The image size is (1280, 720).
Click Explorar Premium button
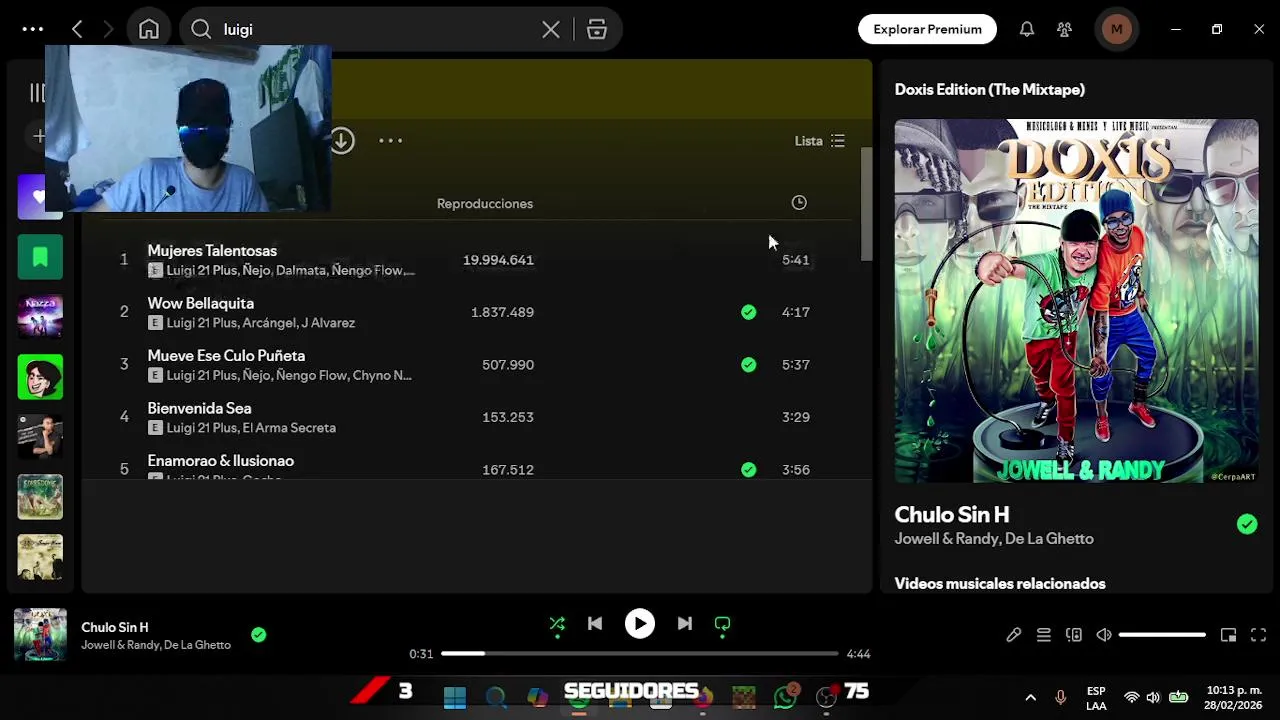927,29
